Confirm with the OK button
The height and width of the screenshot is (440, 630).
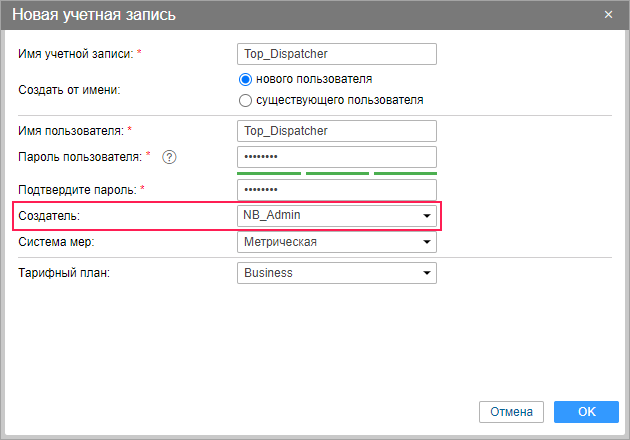point(586,412)
